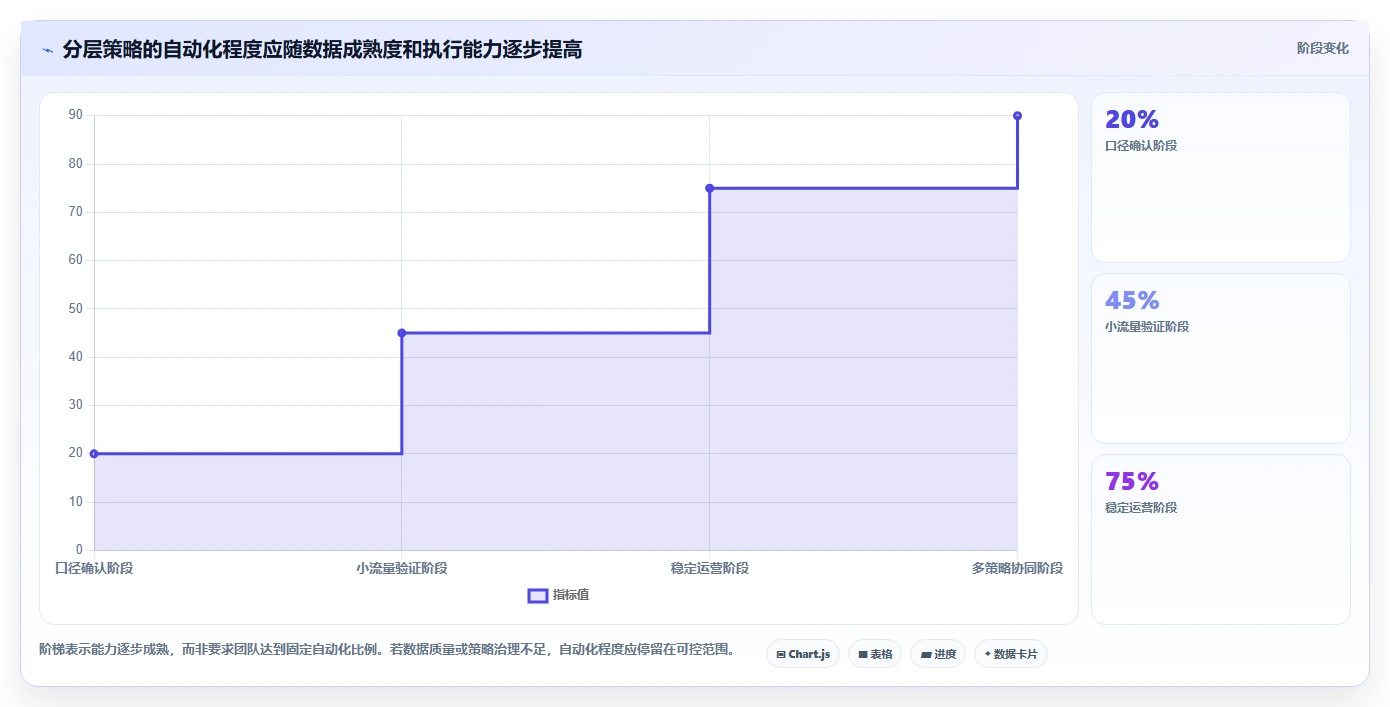Click the 口径确认阶段 x-axis label
Image resolution: width=1390 pixels, height=707 pixels.
(x=94, y=569)
